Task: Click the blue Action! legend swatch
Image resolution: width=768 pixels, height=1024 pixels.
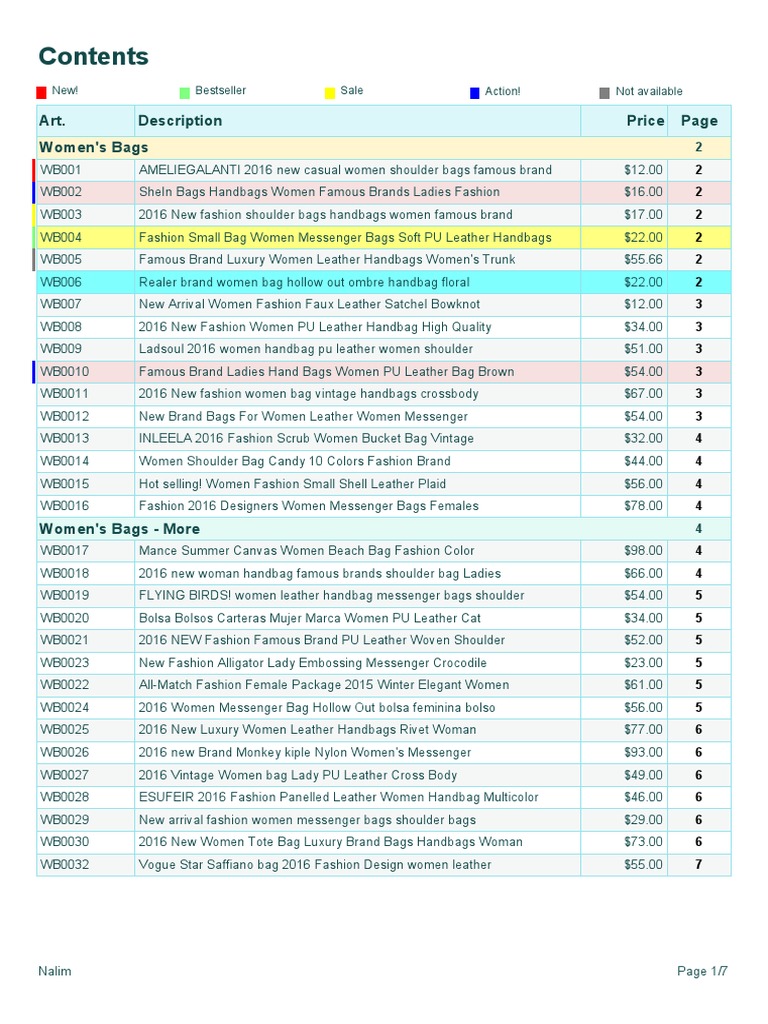Action: click(x=475, y=93)
